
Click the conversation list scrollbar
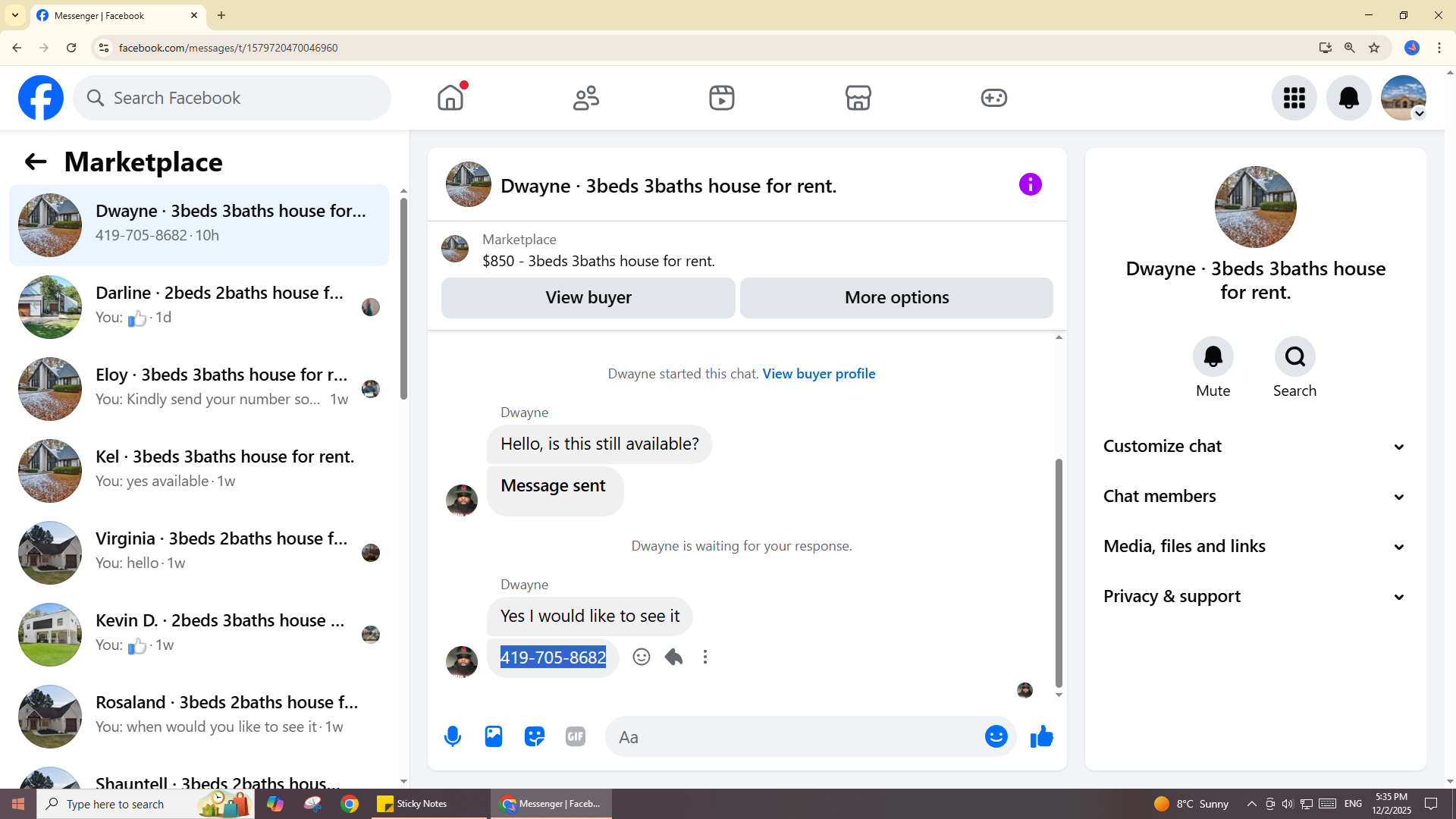point(403,299)
